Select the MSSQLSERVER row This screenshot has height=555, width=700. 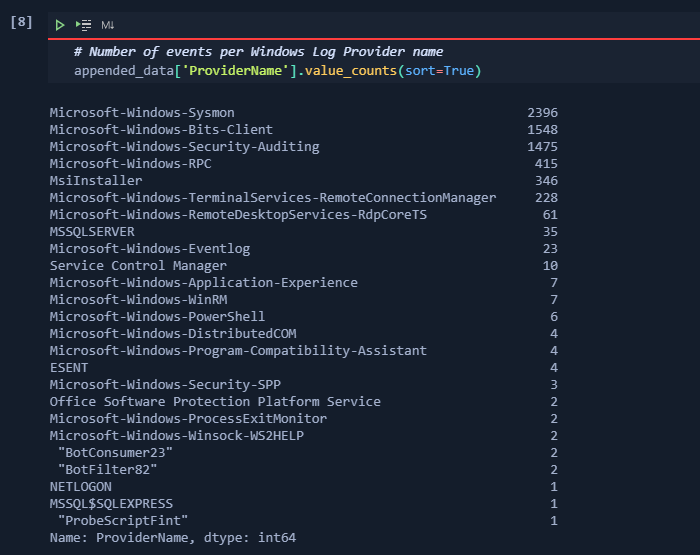[304, 231]
